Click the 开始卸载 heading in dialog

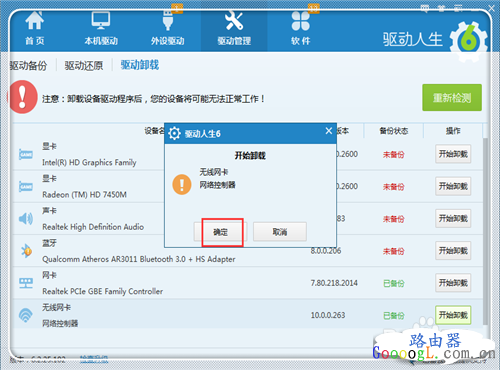pyautogui.click(x=250, y=155)
